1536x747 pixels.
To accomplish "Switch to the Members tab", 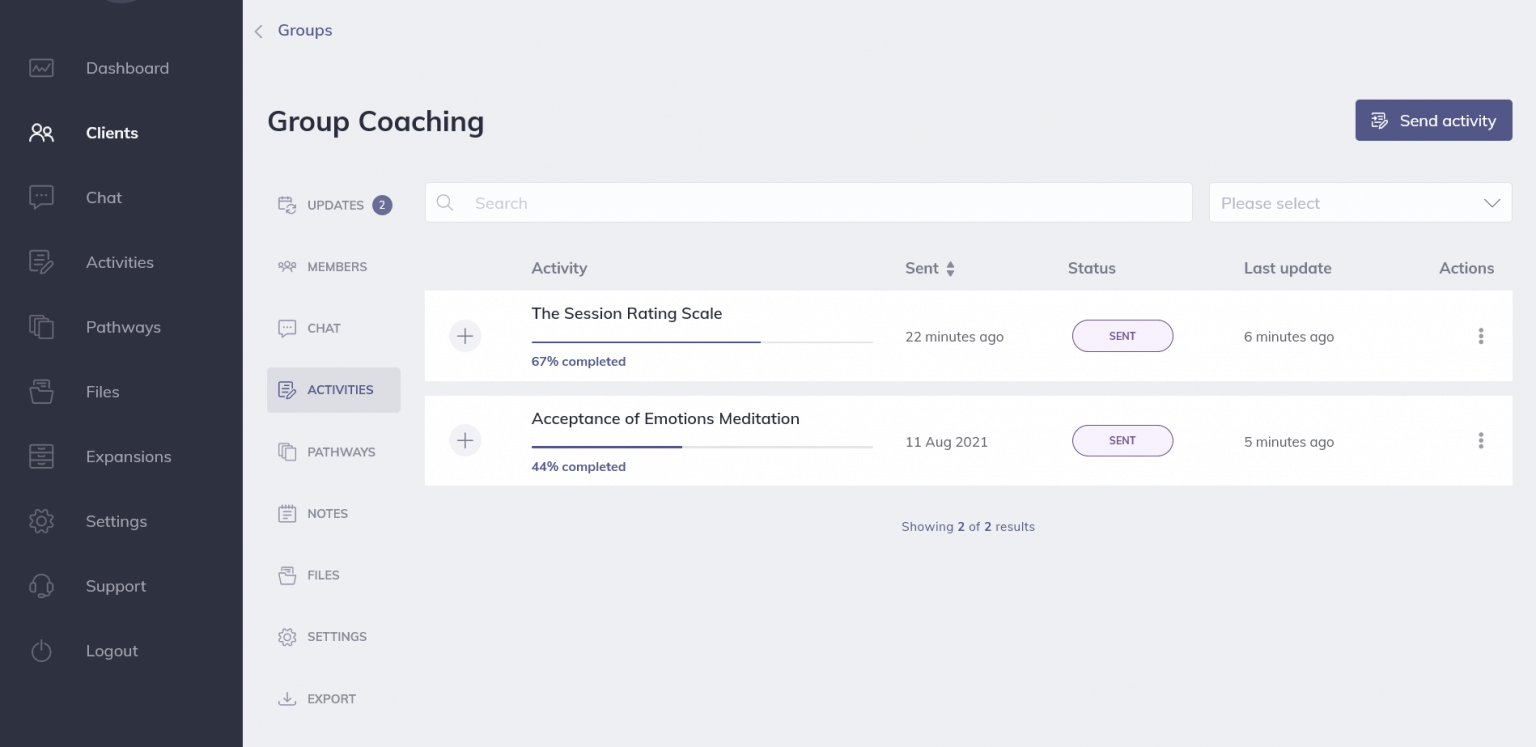I will coord(334,266).
